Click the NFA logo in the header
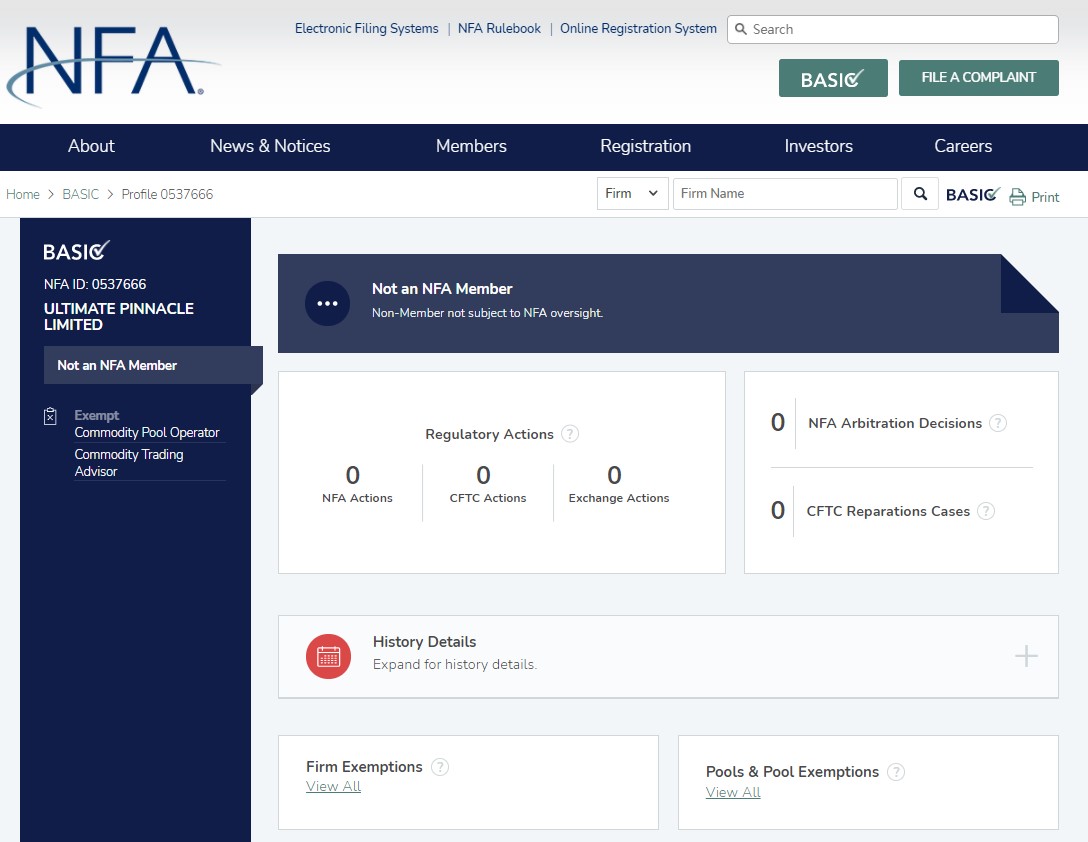 pos(112,64)
